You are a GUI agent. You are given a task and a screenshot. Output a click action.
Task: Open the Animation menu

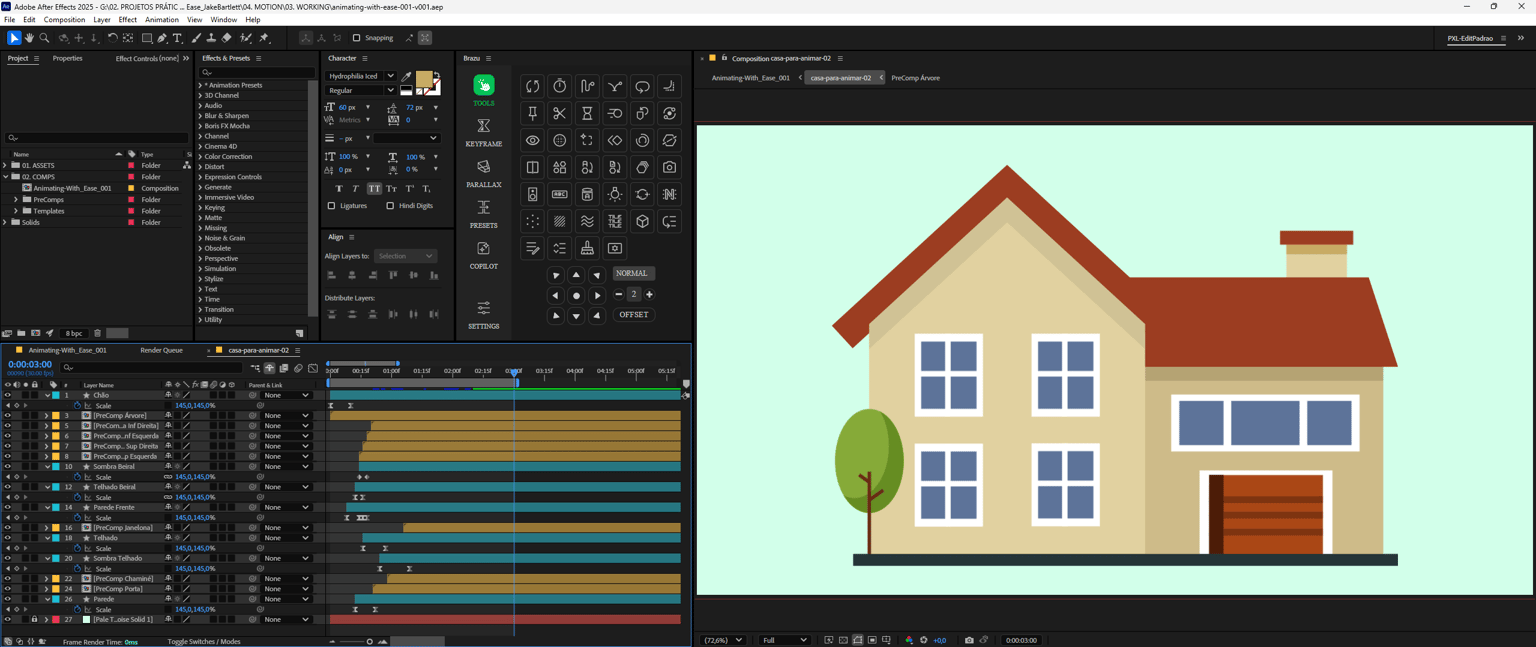tap(162, 19)
